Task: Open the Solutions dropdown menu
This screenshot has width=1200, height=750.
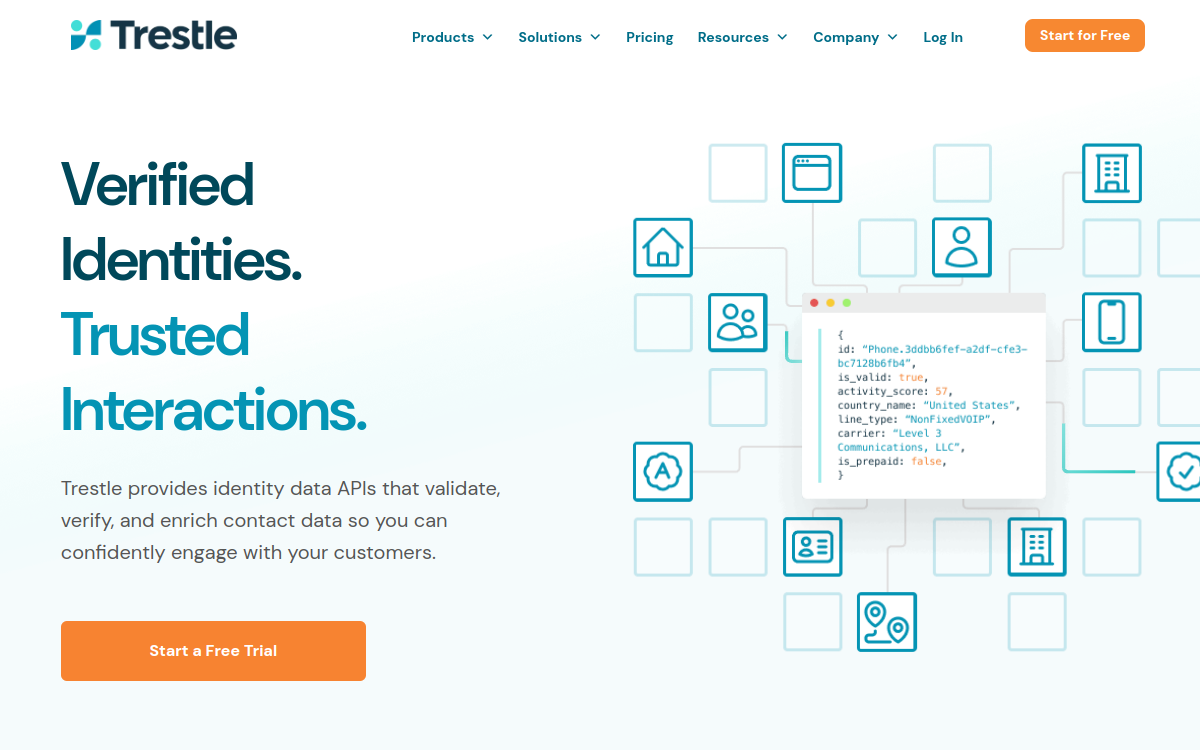Action: tap(559, 37)
